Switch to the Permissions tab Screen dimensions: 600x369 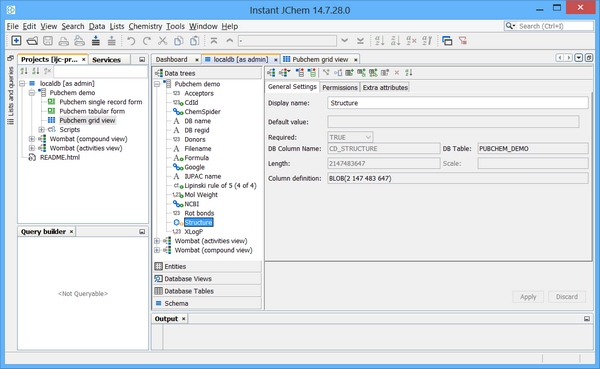(x=340, y=87)
